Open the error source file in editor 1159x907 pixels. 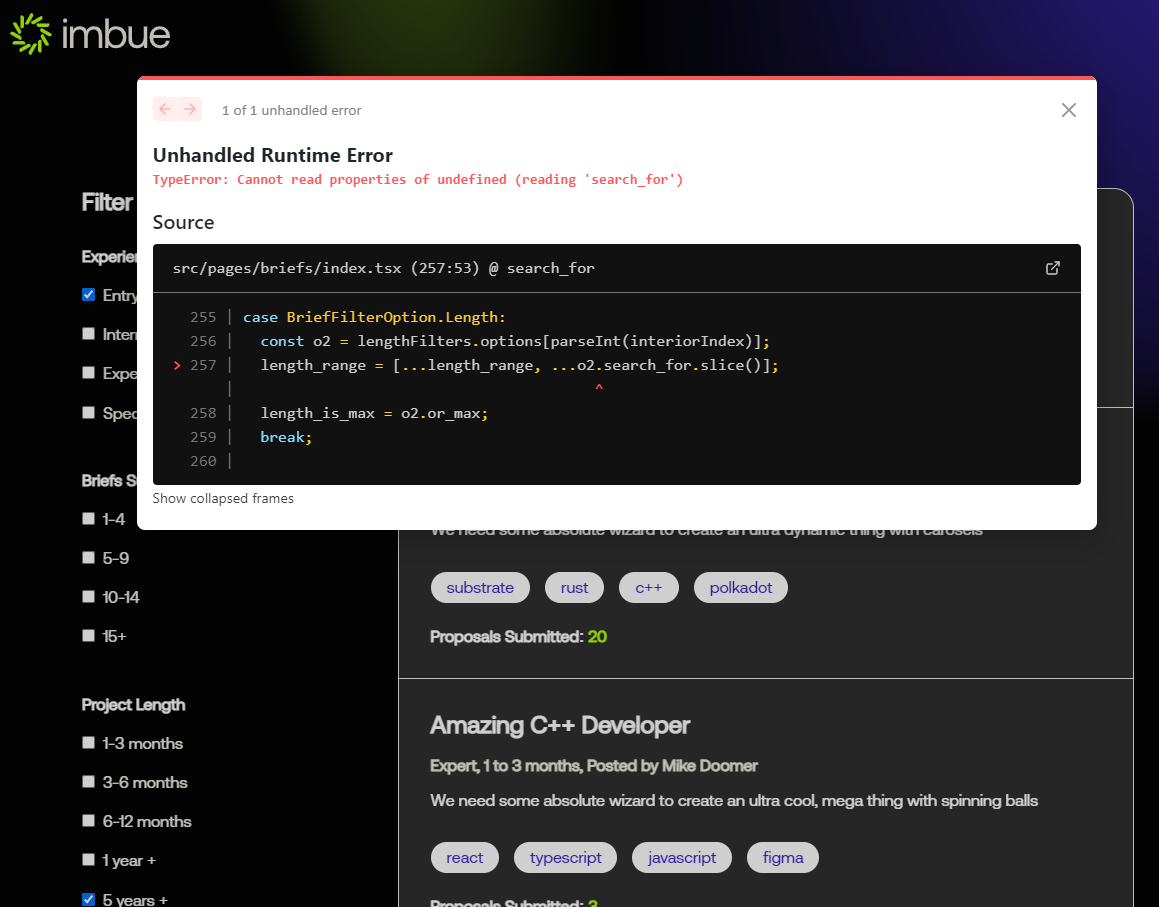pyautogui.click(x=1052, y=268)
